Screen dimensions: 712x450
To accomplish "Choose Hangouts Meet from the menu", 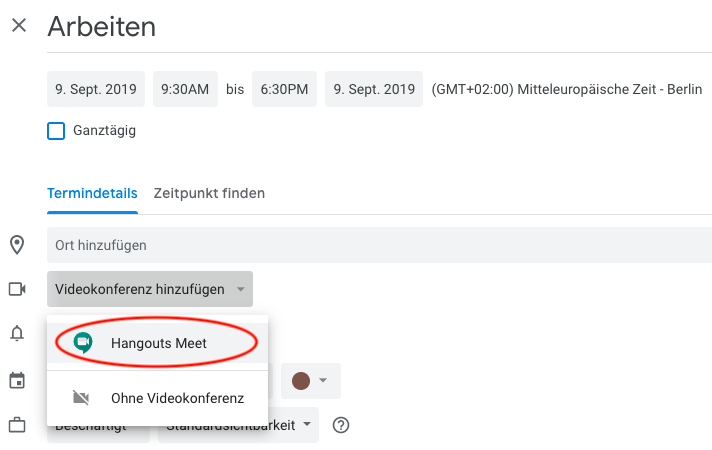I will (158, 343).
